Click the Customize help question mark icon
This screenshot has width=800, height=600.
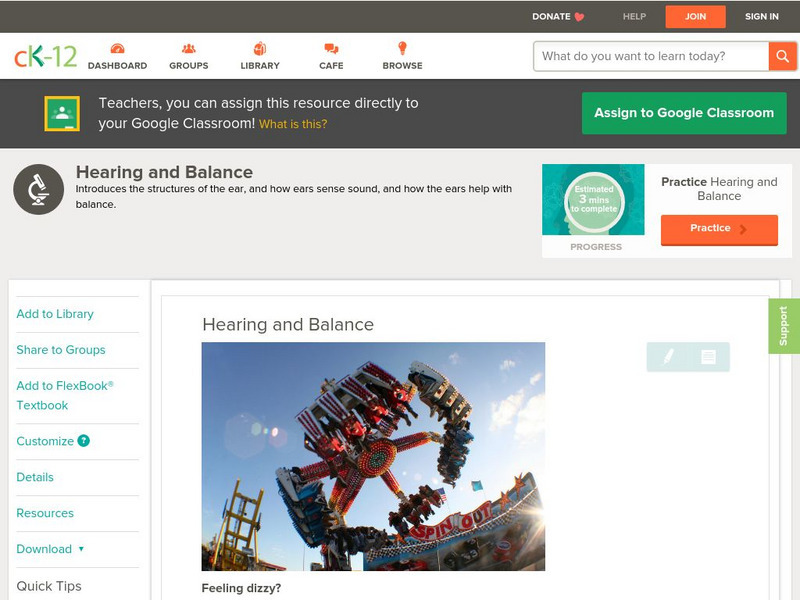(x=84, y=441)
